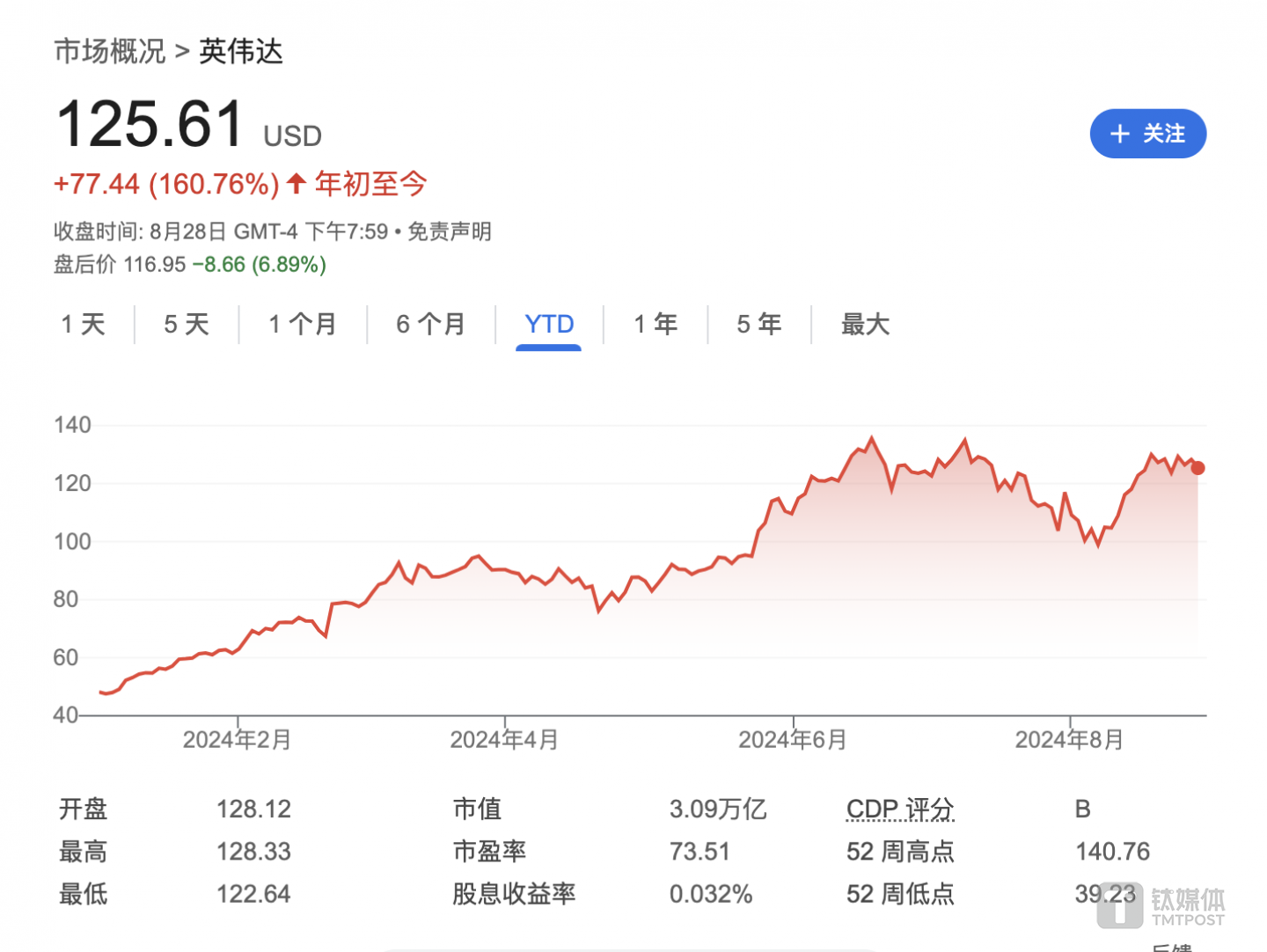Viewport: 1267px width, 952px height.
Task: Click the CDP 评分 underlined label
Action: (899, 809)
